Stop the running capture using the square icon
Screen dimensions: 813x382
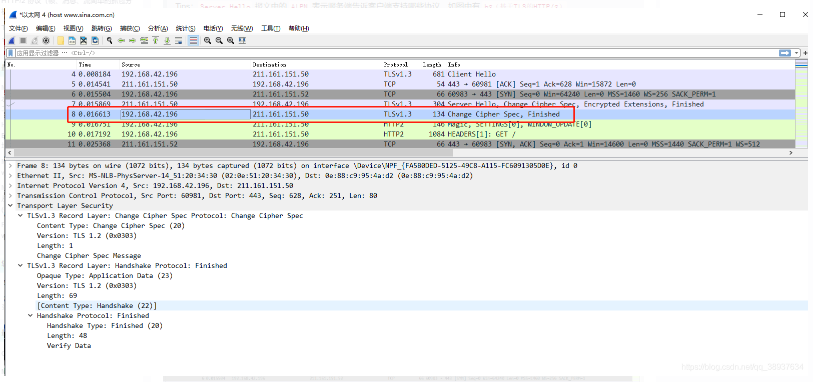(23, 40)
